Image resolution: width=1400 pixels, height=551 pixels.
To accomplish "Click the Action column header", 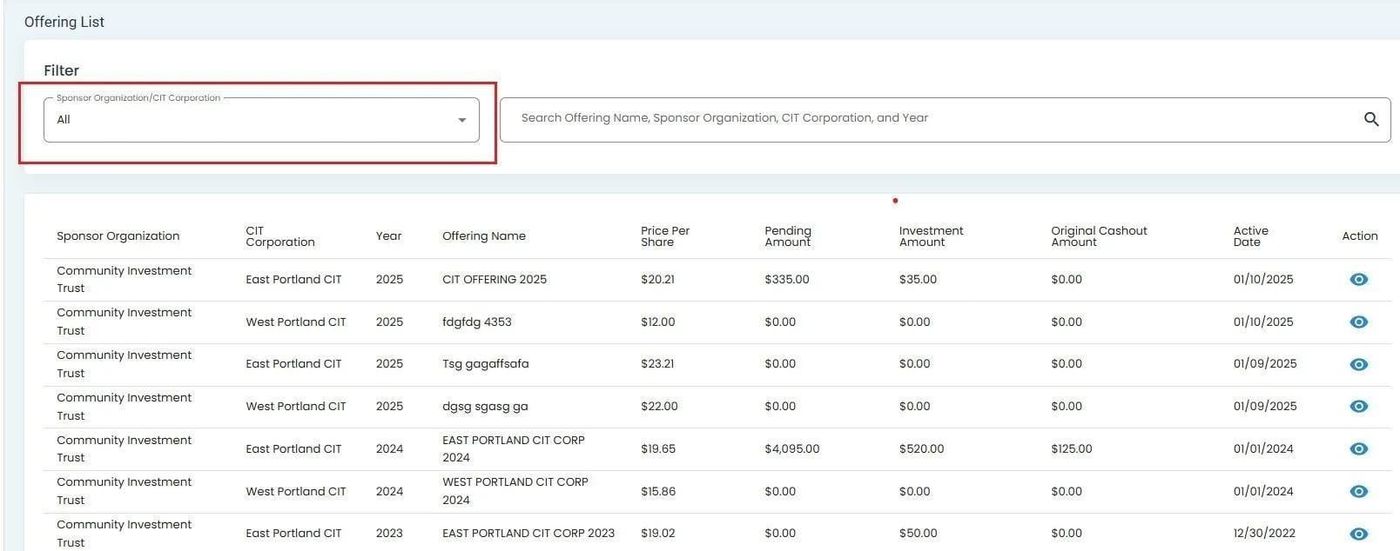I will click(1360, 237).
